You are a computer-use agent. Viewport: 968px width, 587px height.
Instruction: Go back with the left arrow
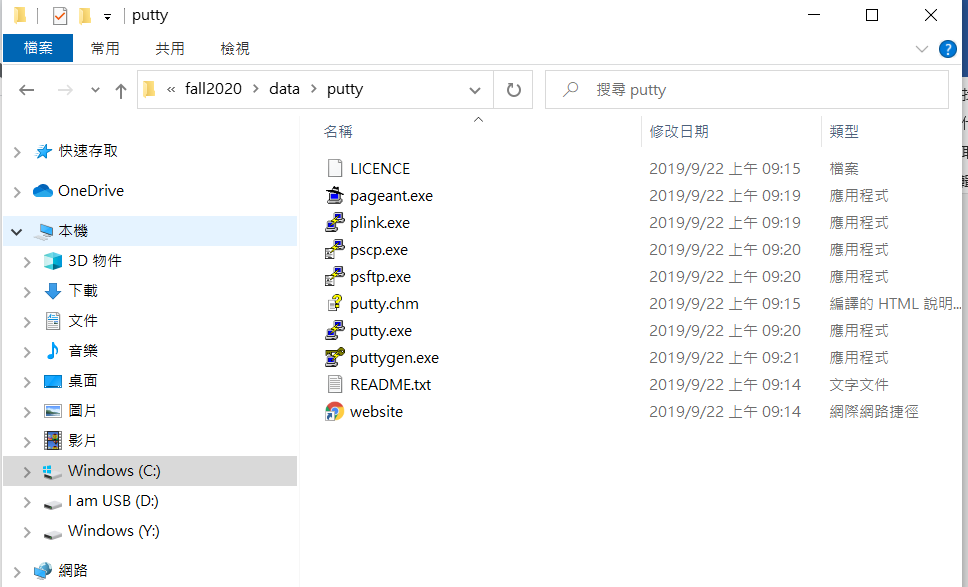(x=26, y=90)
